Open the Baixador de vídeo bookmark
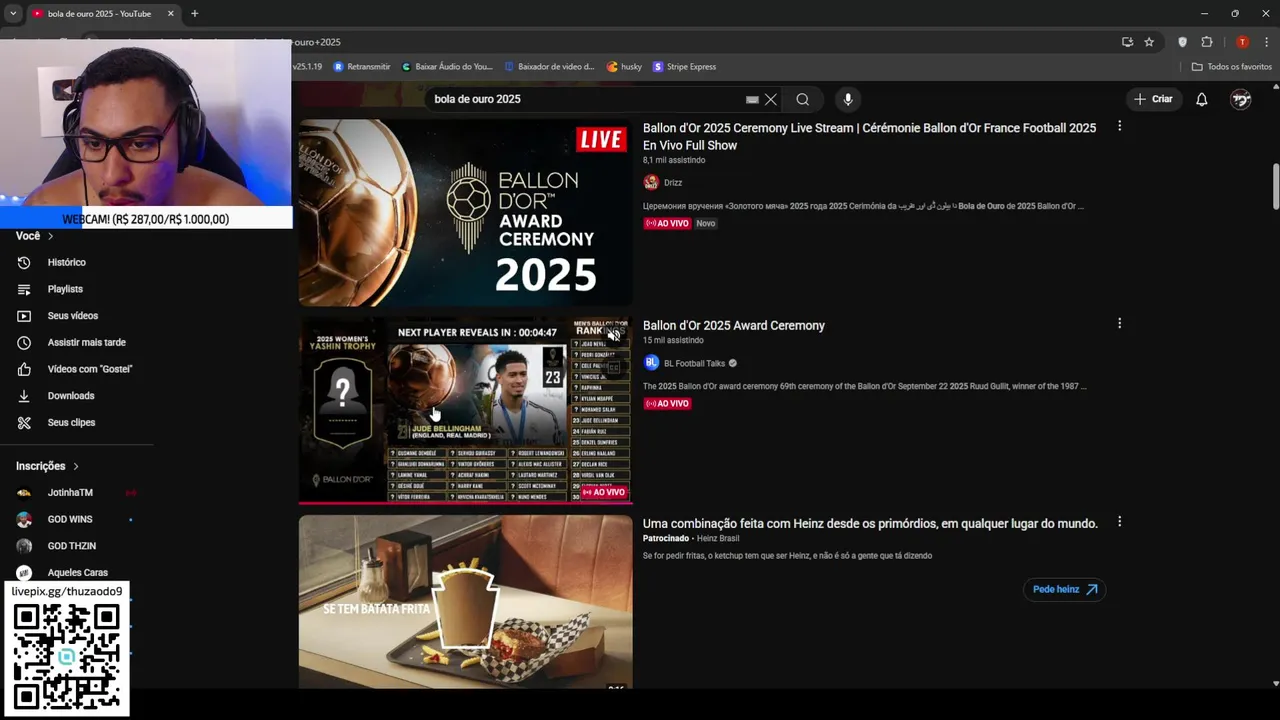Screen dimensions: 1280x720 point(549,67)
